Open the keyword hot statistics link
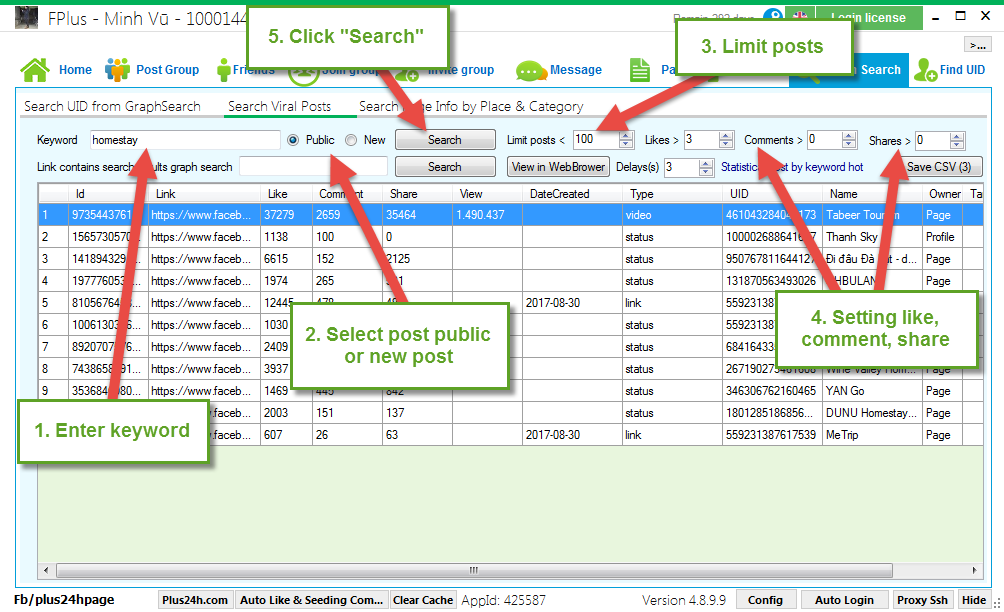 pyautogui.click(x=792, y=166)
